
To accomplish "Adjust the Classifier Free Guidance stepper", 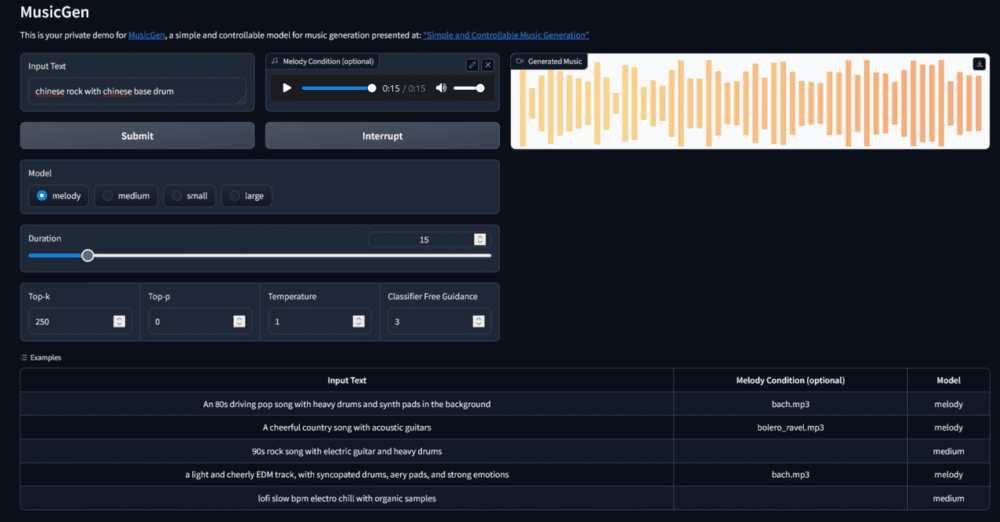I will pyautogui.click(x=478, y=322).
